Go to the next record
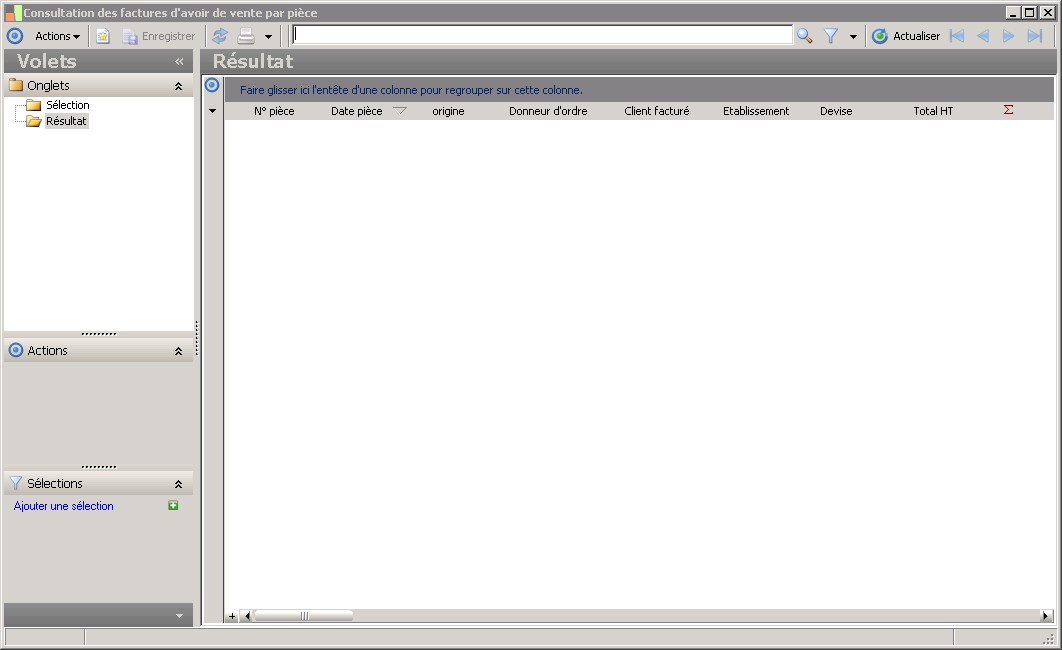1062x650 pixels. pyautogui.click(x=1008, y=36)
